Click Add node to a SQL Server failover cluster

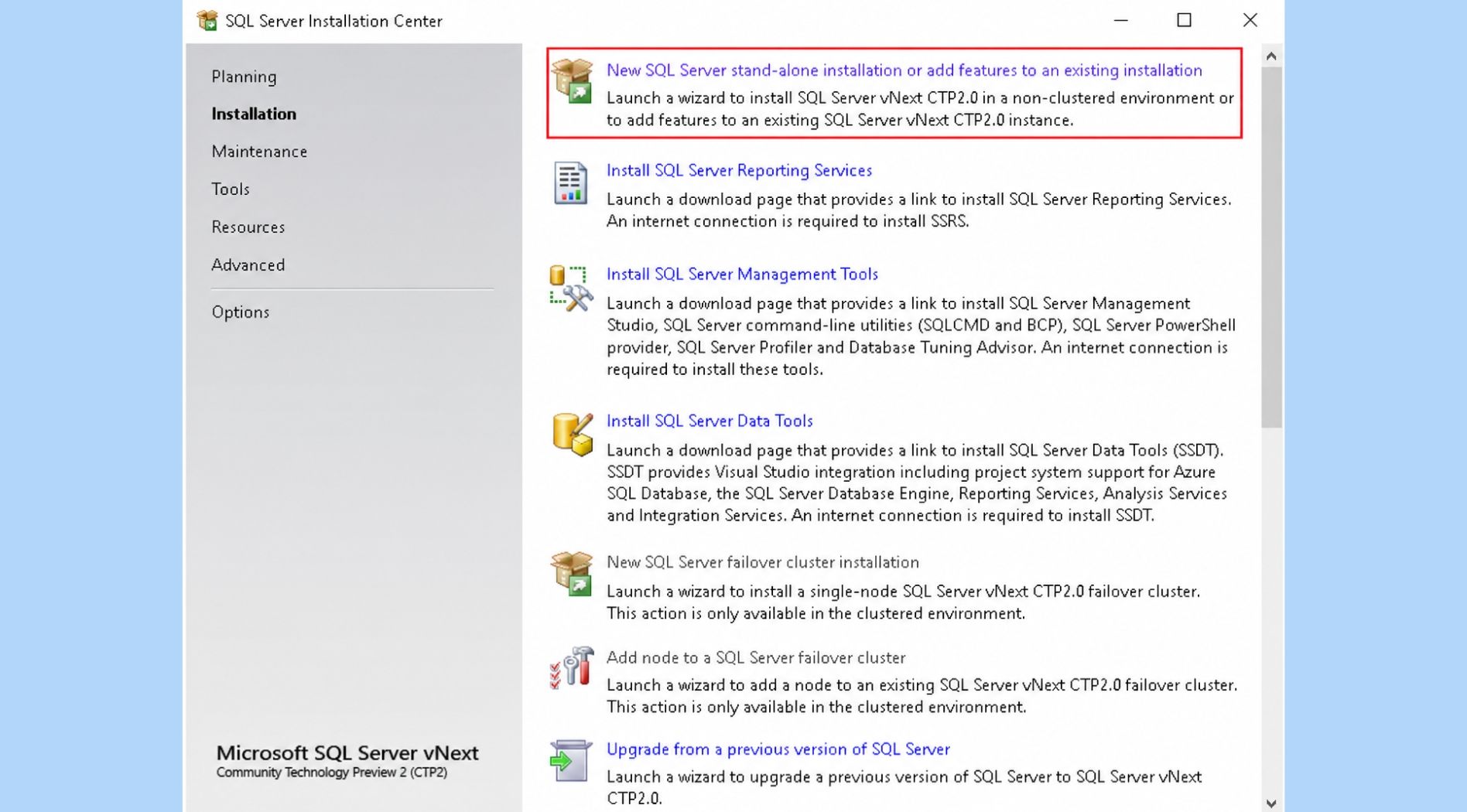(755, 657)
